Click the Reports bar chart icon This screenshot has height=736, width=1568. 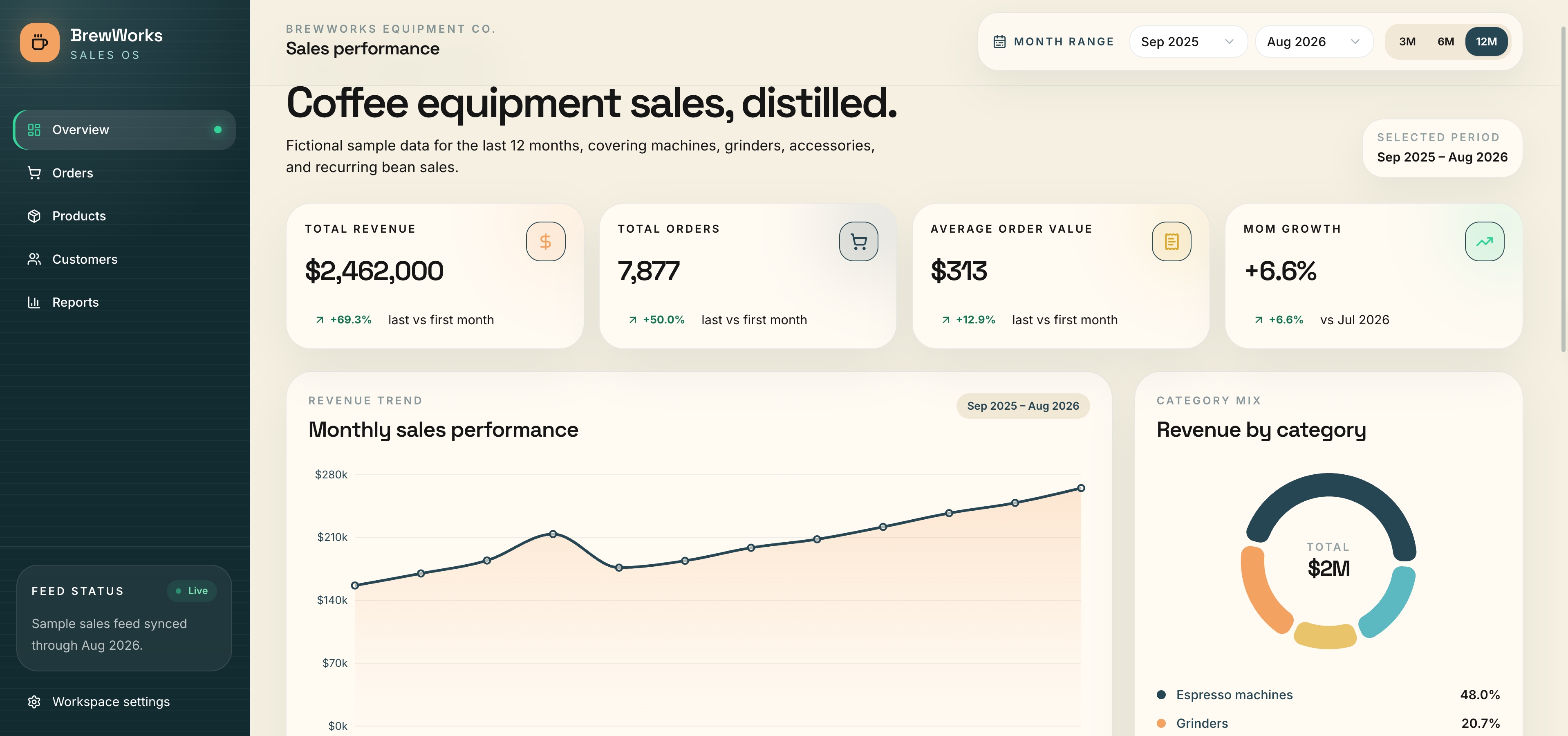34,303
